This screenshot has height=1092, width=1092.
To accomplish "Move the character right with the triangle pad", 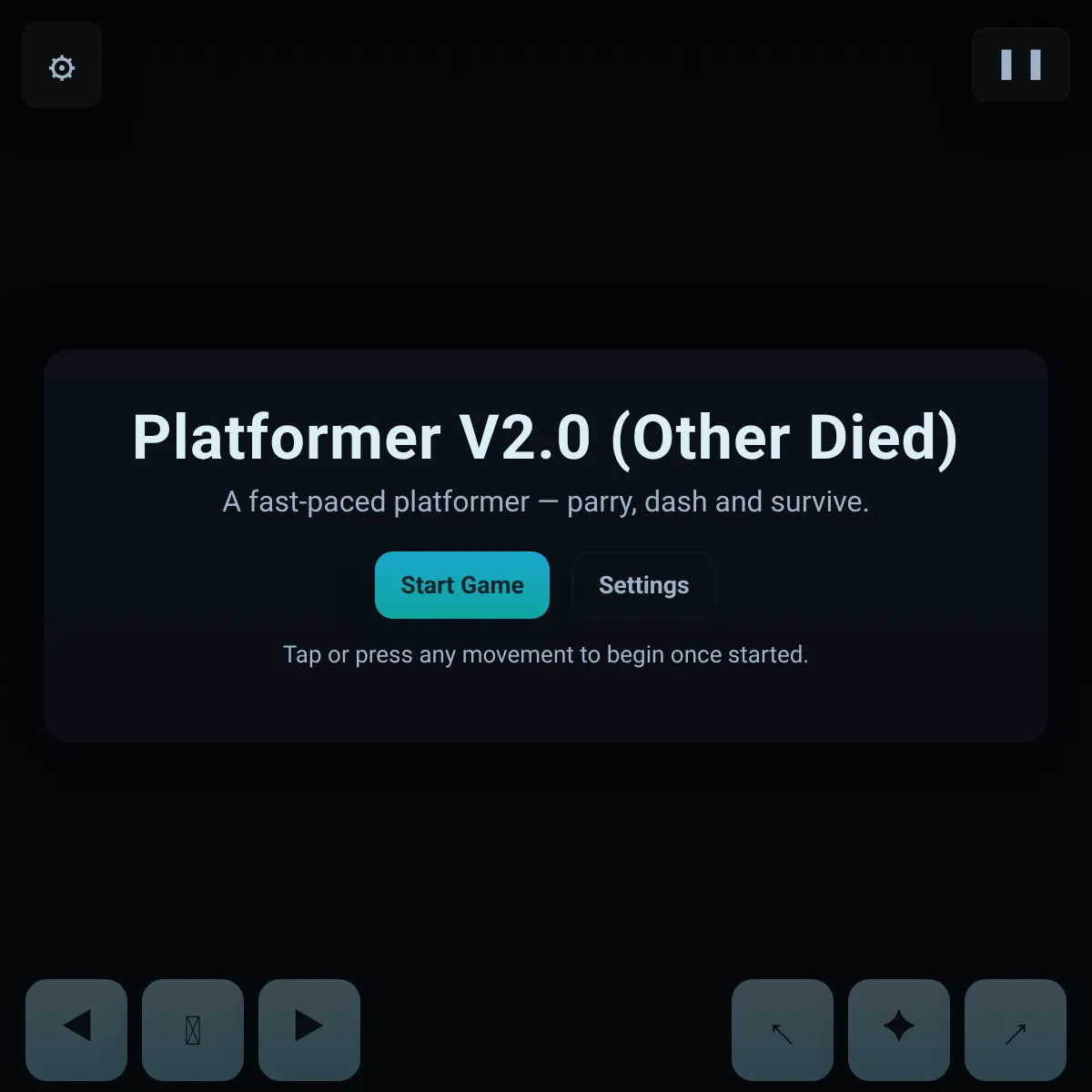I will pyautogui.click(x=309, y=1030).
